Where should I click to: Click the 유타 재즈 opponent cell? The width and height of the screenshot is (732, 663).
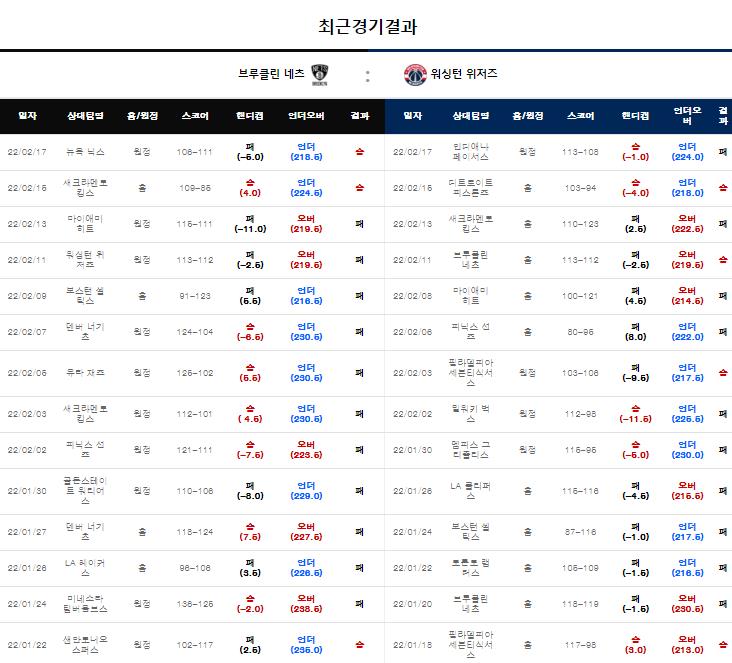pos(85,373)
